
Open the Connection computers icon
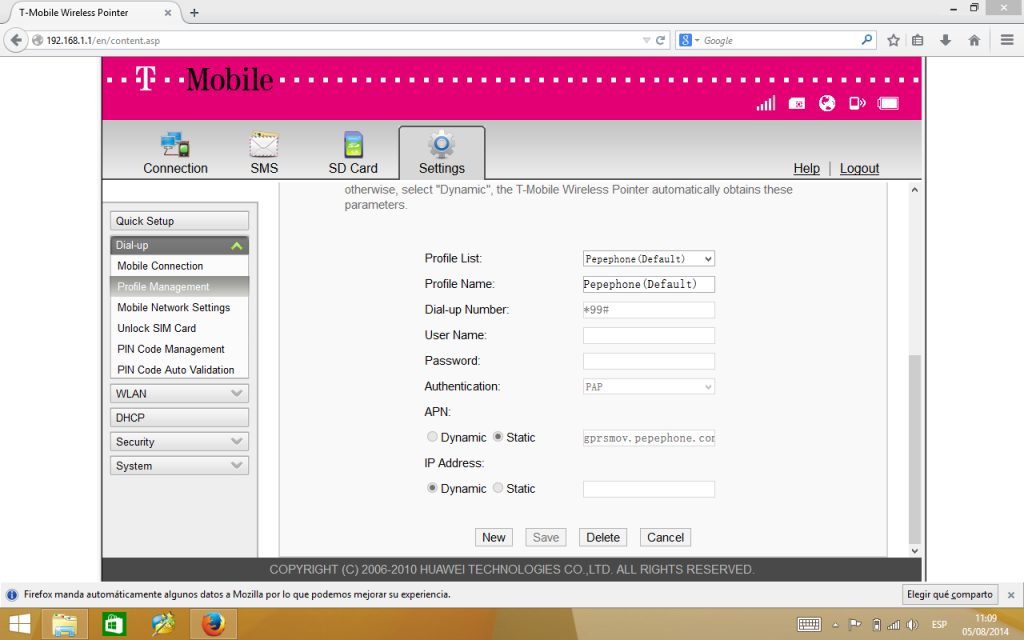click(x=175, y=145)
